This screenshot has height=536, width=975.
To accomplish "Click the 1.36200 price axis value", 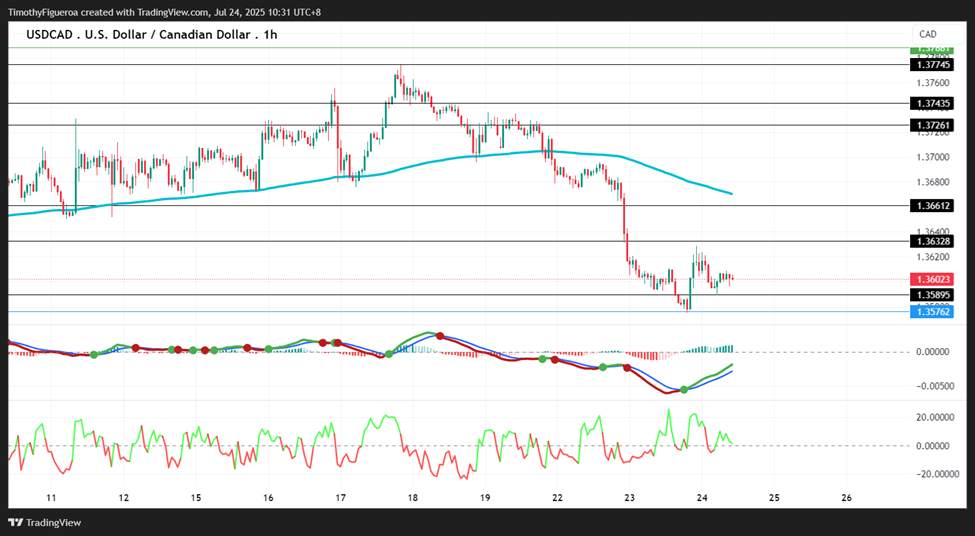I will [x=933, y=256].
